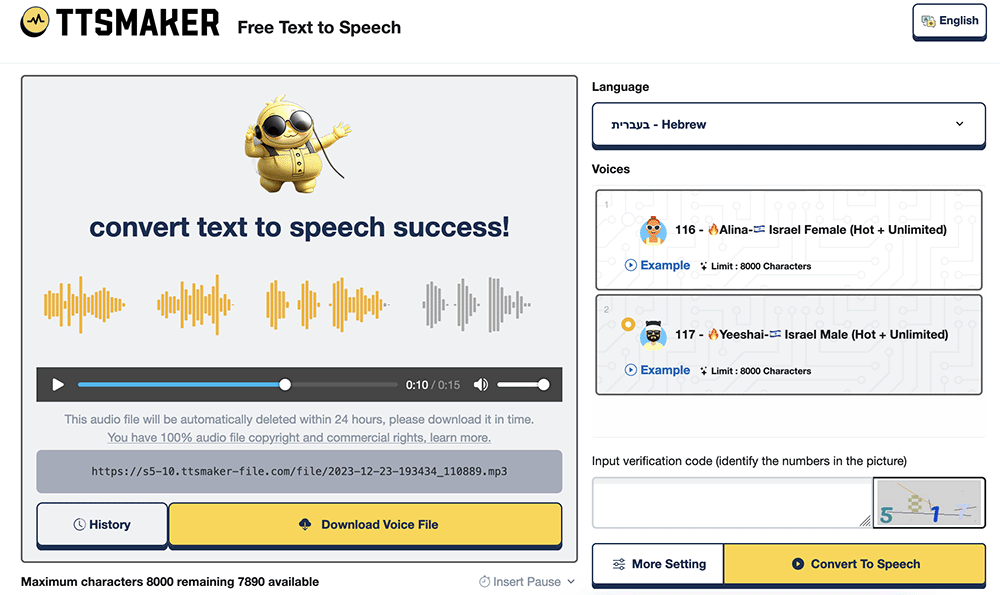
Task: Click the sunglasses mascot image
Action: click(297, 145)
